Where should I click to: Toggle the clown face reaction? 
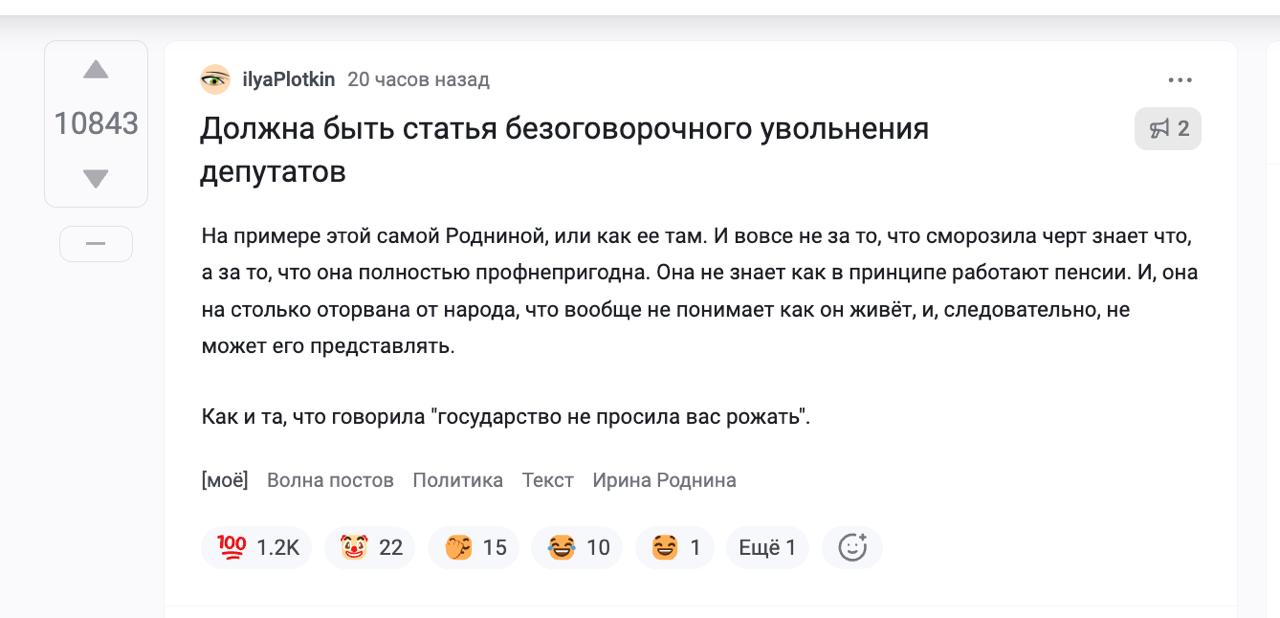click(369, 548)
